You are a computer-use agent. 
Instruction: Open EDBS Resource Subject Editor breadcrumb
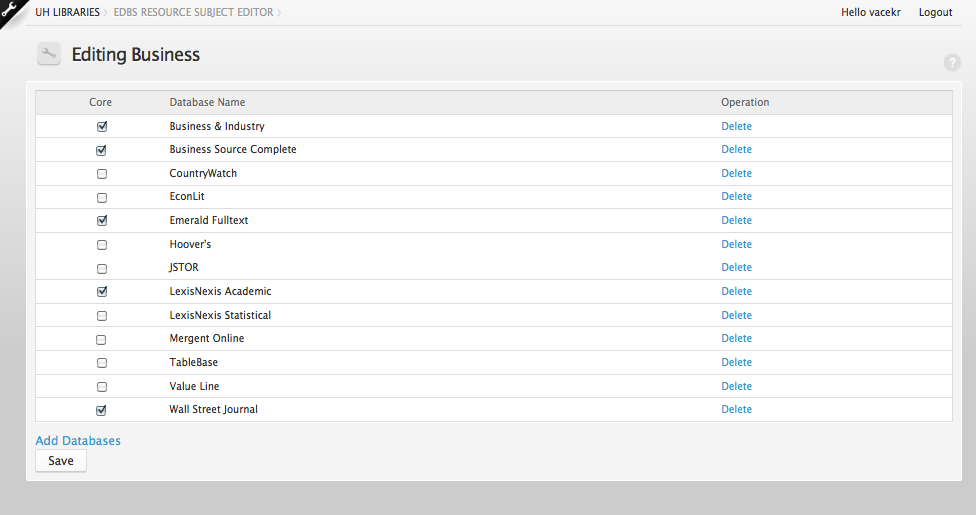coord(193,12)
